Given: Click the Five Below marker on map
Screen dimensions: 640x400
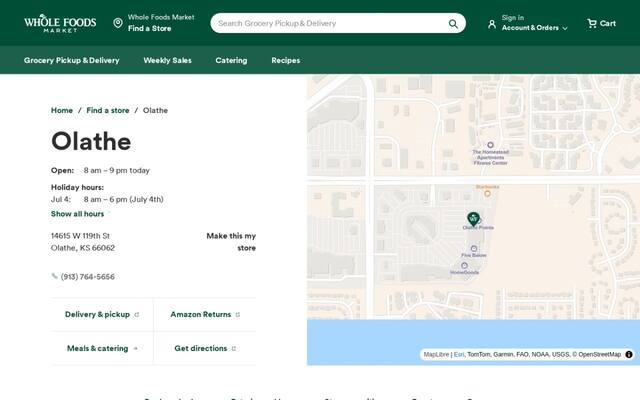Looking at the screenshot, I should 474,248.
